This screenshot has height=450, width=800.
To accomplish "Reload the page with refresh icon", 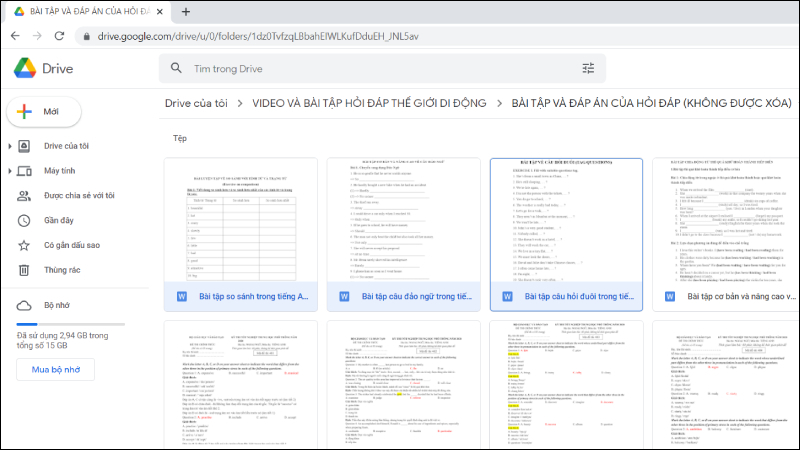I will click(x=59, y=36).
